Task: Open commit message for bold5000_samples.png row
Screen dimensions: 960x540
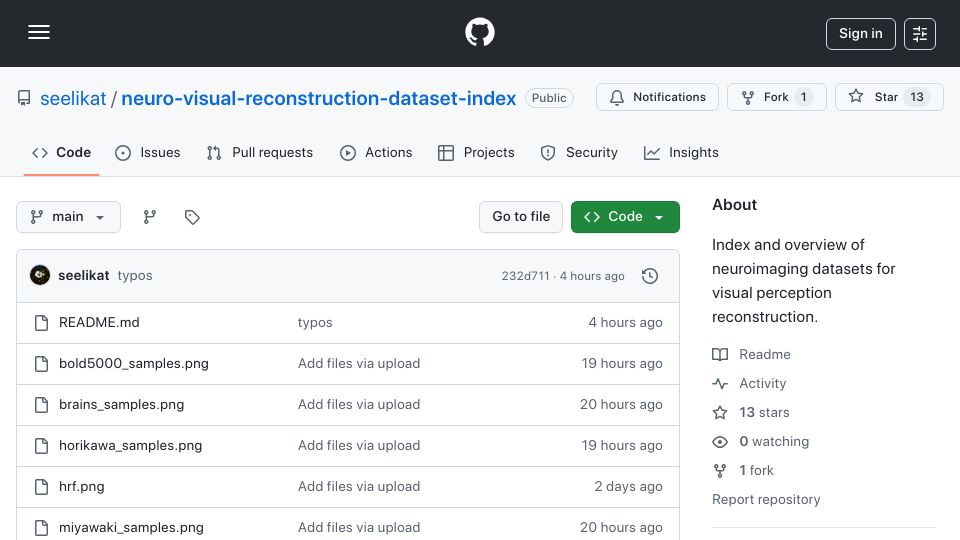Action: pos(359,364)
